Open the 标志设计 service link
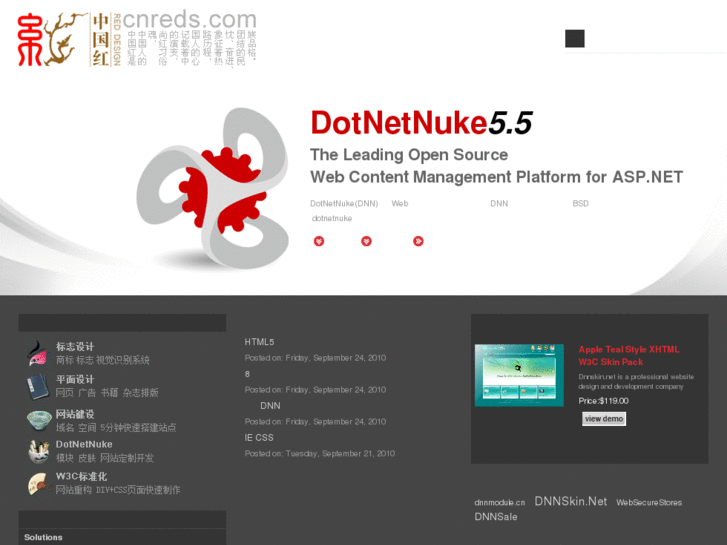The image size is (727, 545). 75,346
